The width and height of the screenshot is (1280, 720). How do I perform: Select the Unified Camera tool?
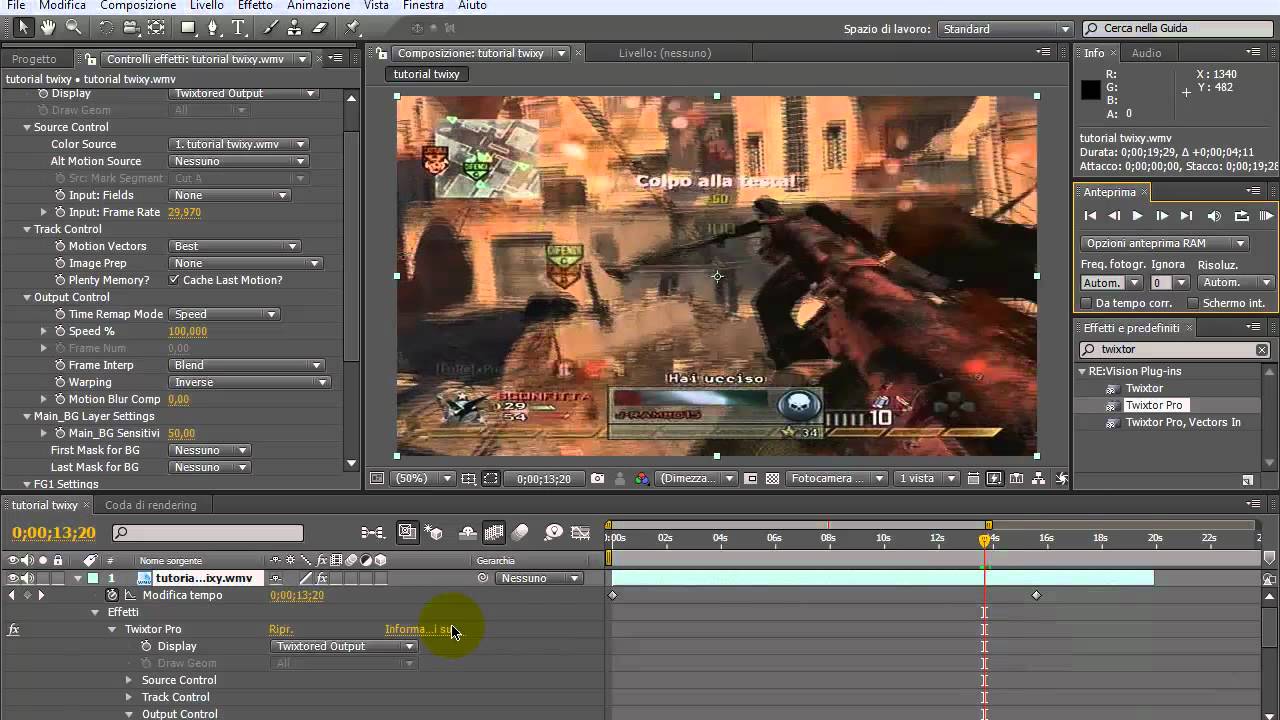click(x=131, y=28)
